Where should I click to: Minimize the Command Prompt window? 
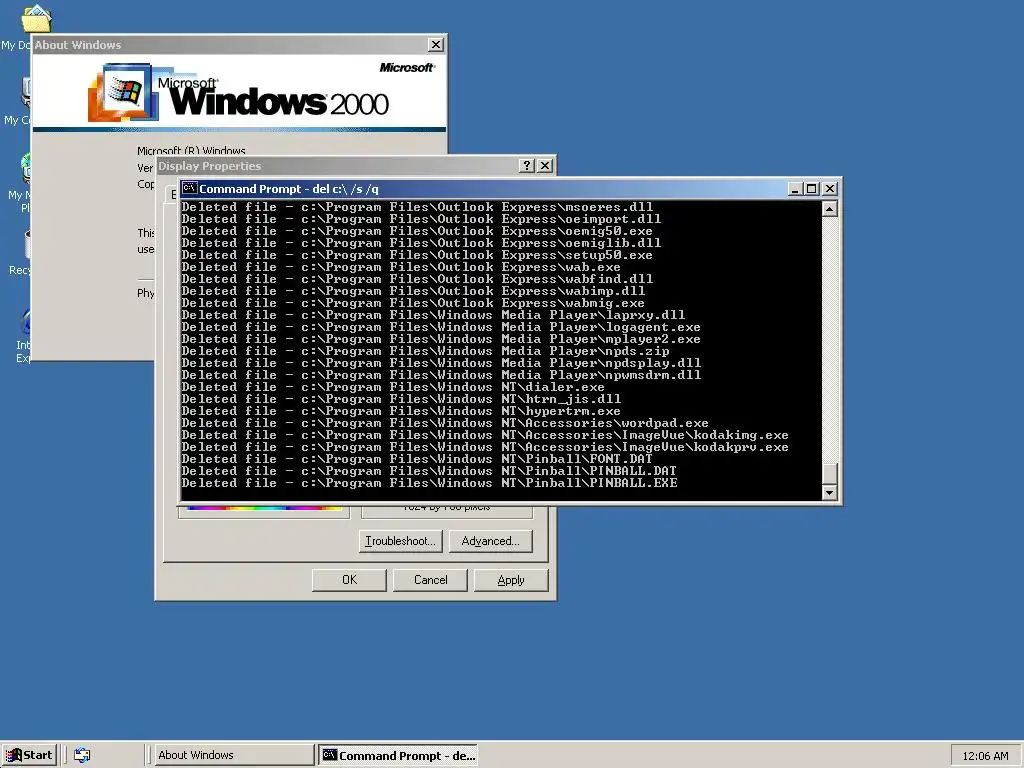click(x=795, y=189)
